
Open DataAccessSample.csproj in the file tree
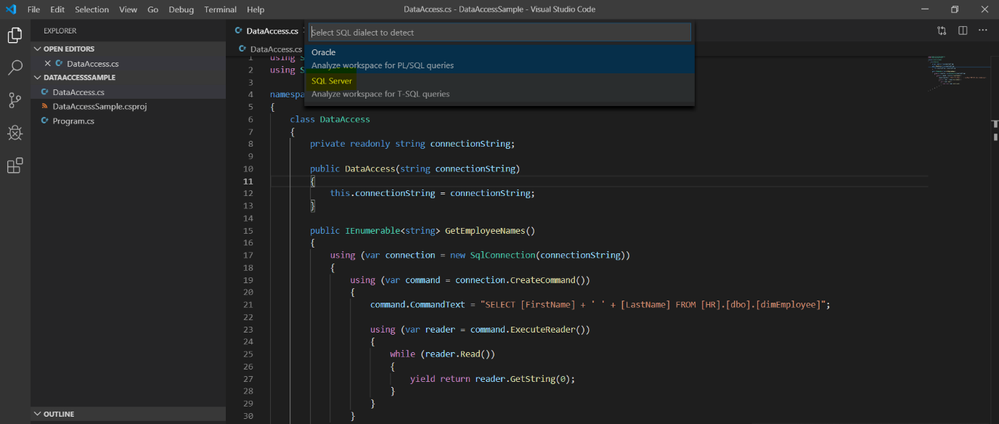127,106
